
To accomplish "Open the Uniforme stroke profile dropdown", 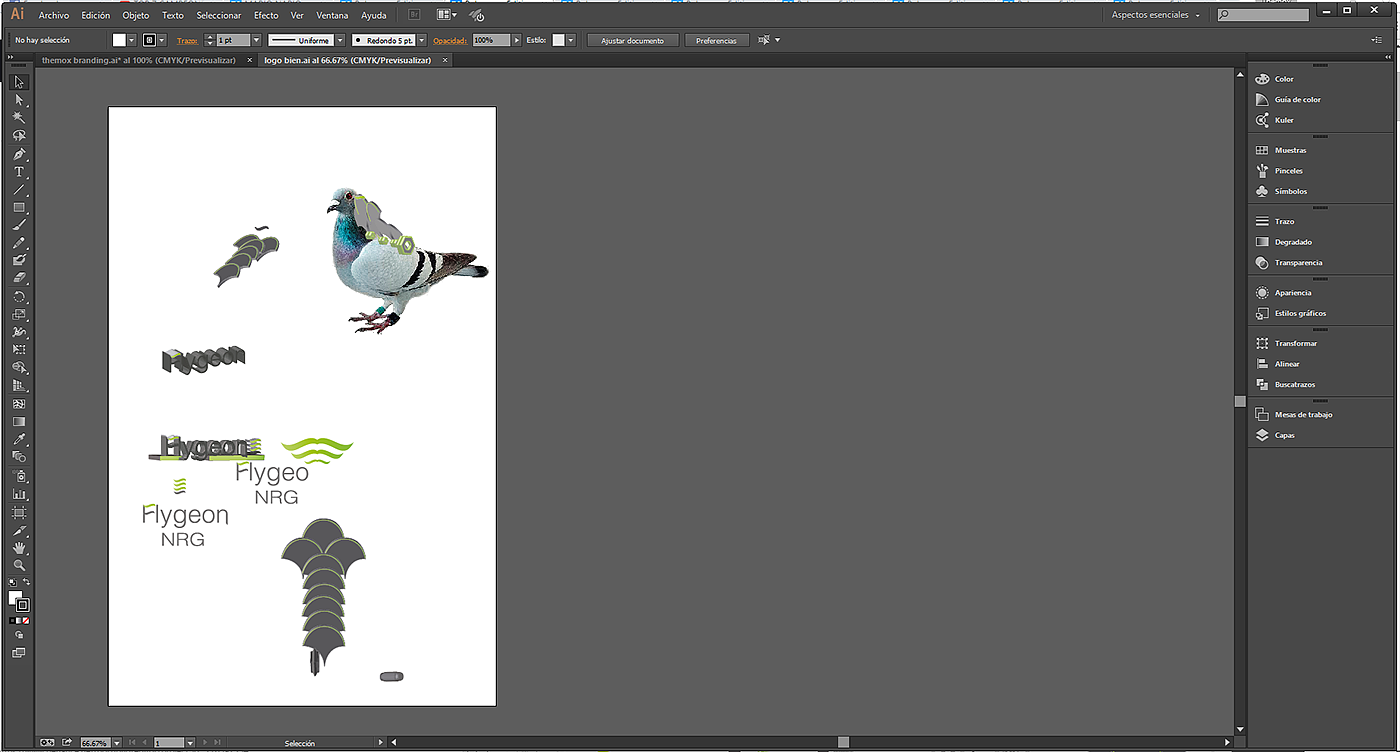I will [340, 40].
